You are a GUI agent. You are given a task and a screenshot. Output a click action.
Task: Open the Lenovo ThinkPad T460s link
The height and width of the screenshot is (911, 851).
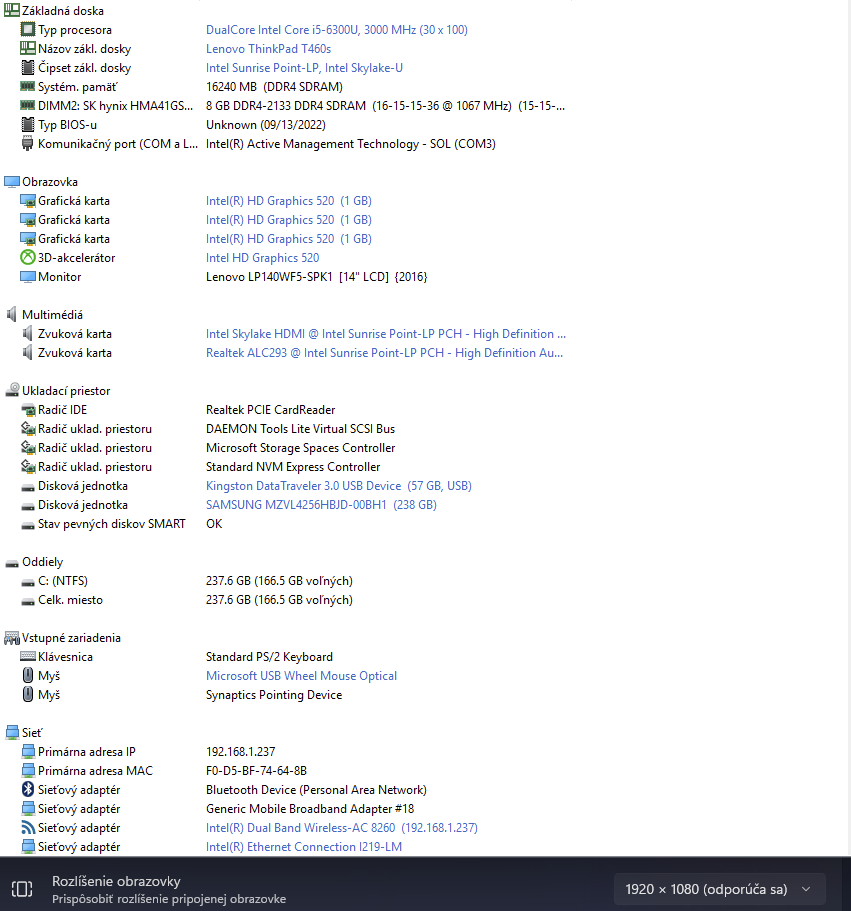coord(268,48)
